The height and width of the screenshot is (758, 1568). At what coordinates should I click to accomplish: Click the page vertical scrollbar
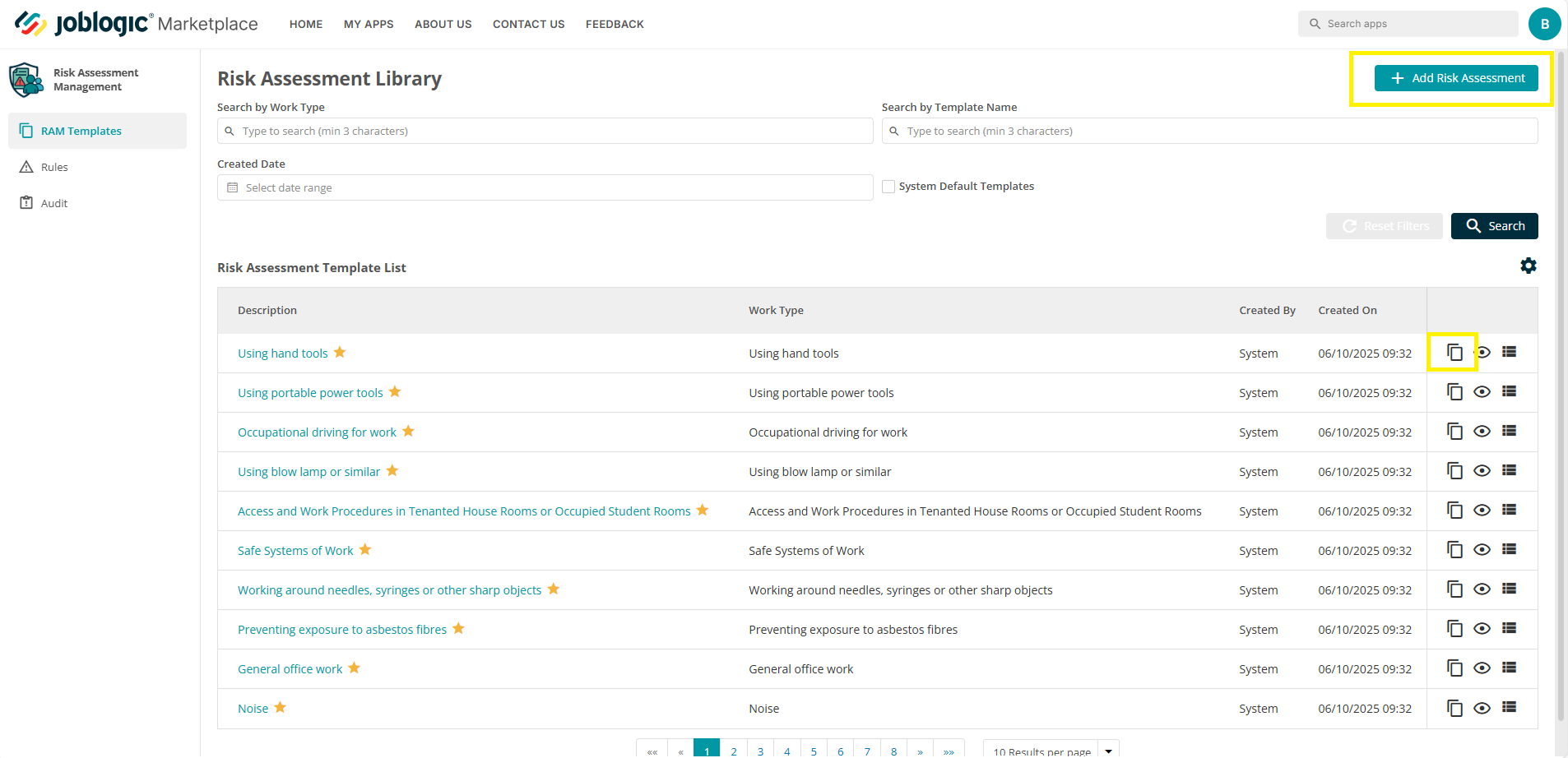[1561, 386]
